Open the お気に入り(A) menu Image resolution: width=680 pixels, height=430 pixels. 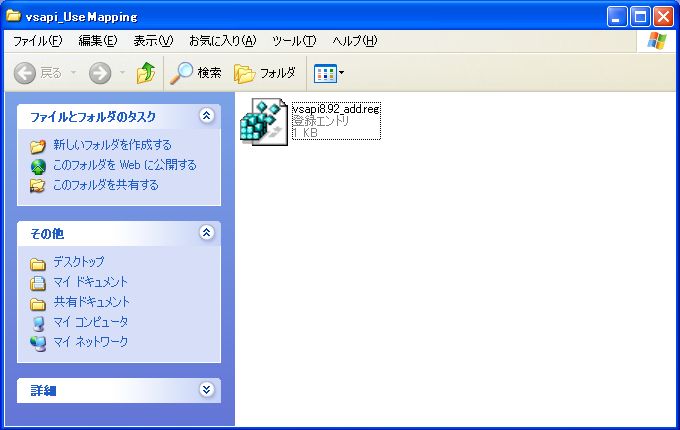222,41
